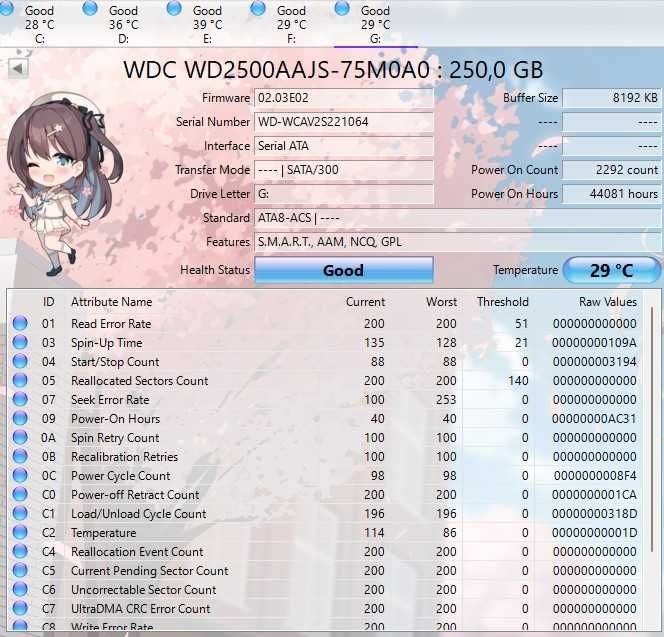664x637 pixels.
Task: Click the Features S.M.A.R.T. field
Action: [457, 242]
